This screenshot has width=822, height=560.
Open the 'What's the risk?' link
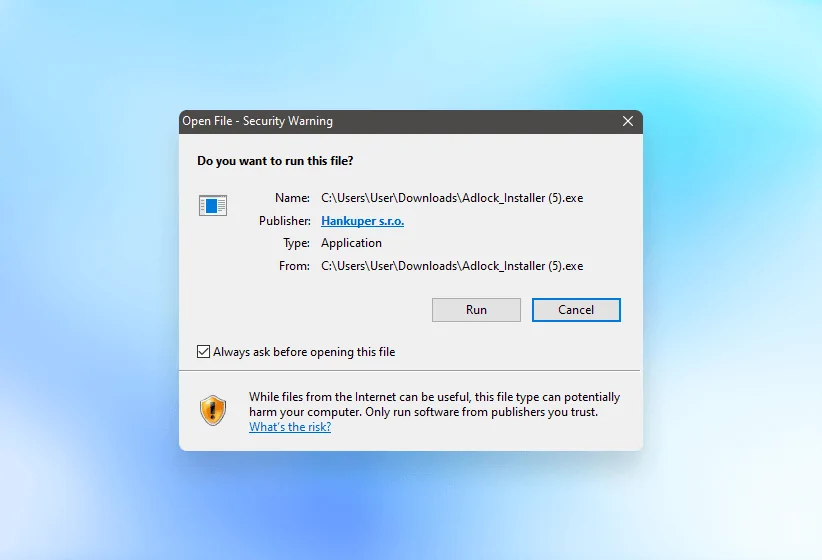pyautogui.click(x=290, y=427)
